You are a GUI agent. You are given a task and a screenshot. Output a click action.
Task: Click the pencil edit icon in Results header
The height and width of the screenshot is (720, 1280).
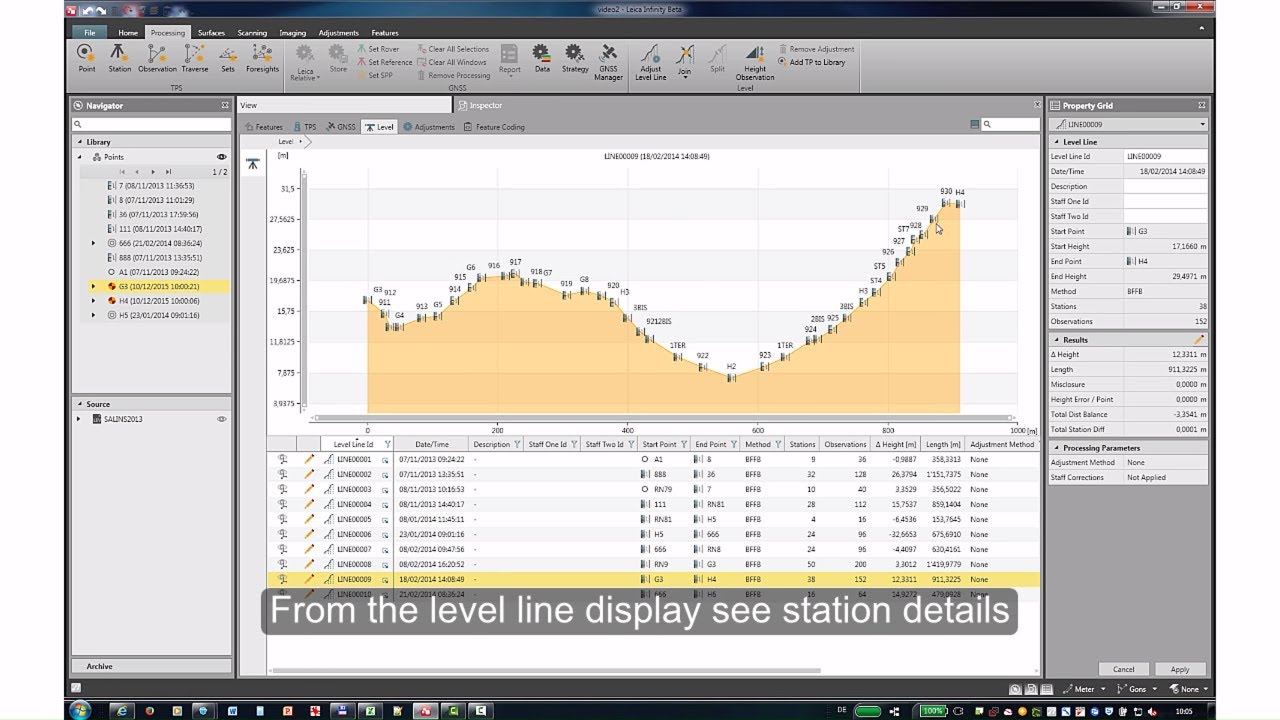point(1199,340)
